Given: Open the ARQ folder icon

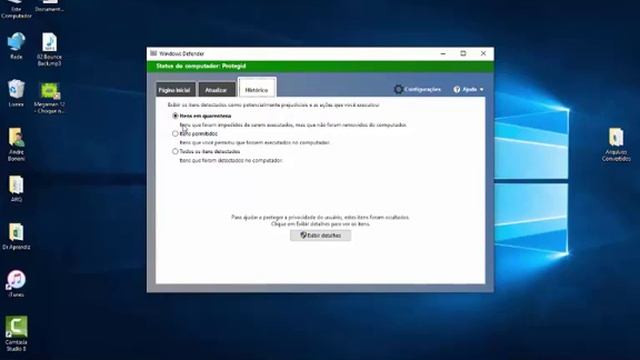Looking at the screenshot, I should pos(16,185).
